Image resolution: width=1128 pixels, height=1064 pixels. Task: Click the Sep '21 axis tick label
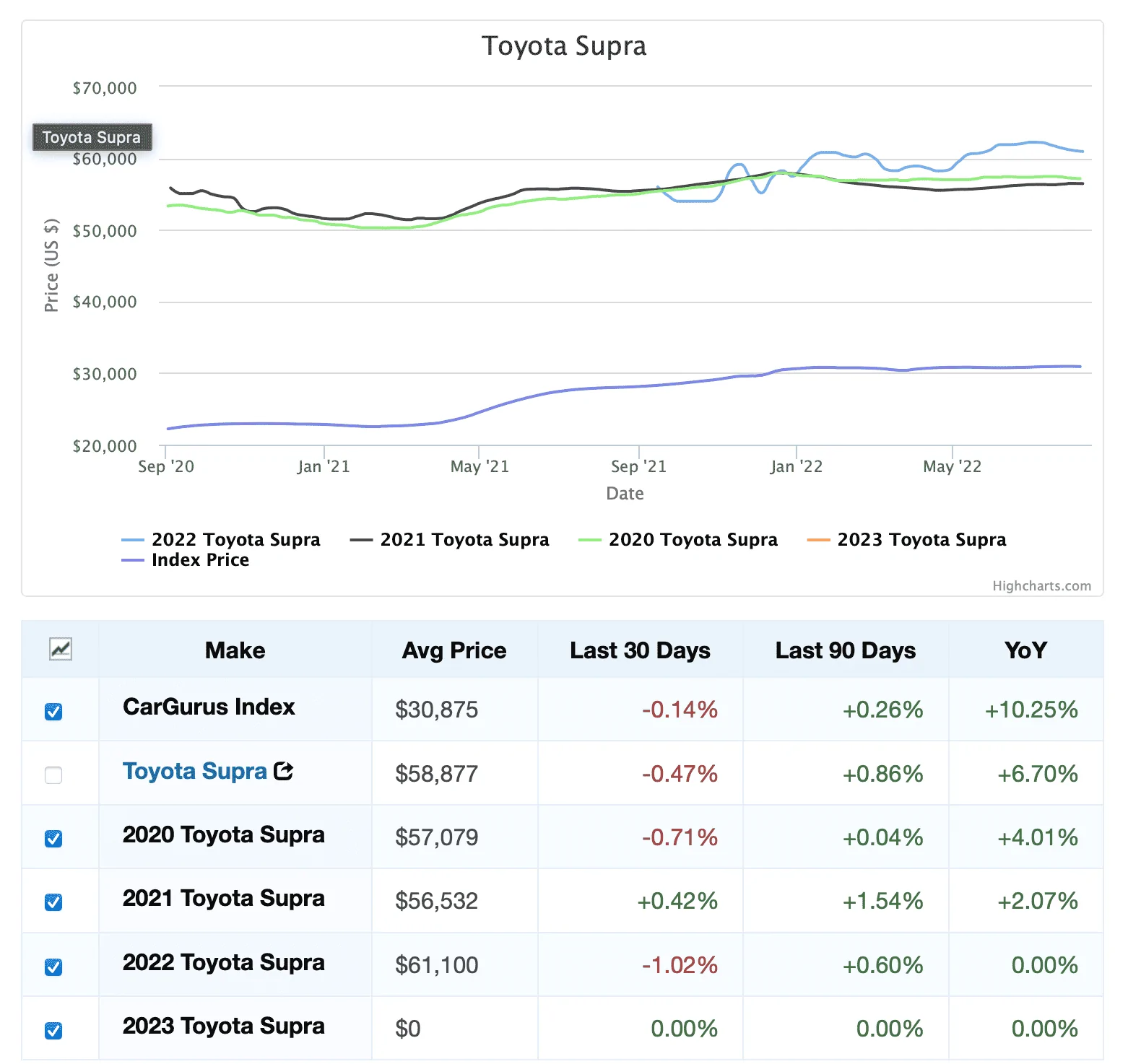[638, 466]
